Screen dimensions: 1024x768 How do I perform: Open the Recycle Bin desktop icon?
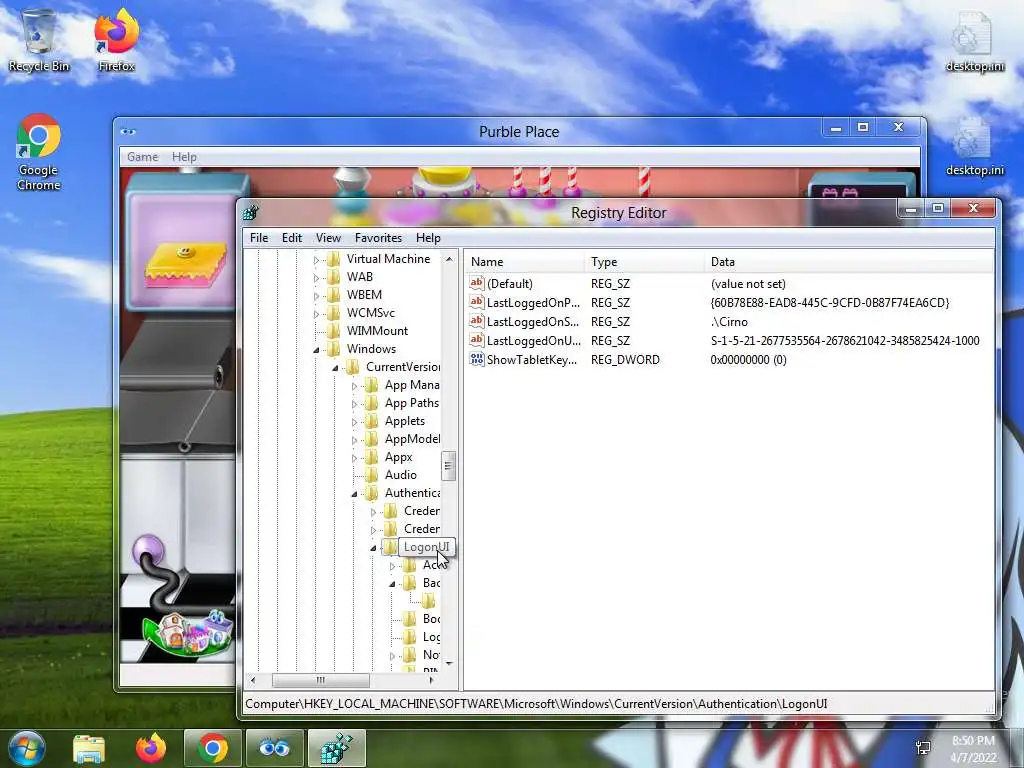(39, 39)
